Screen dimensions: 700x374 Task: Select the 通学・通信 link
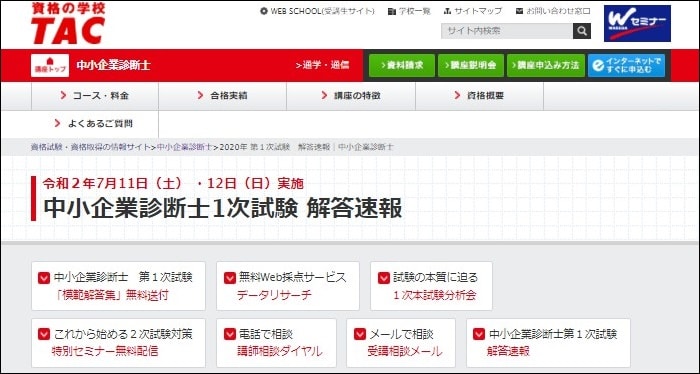[322, 65]
